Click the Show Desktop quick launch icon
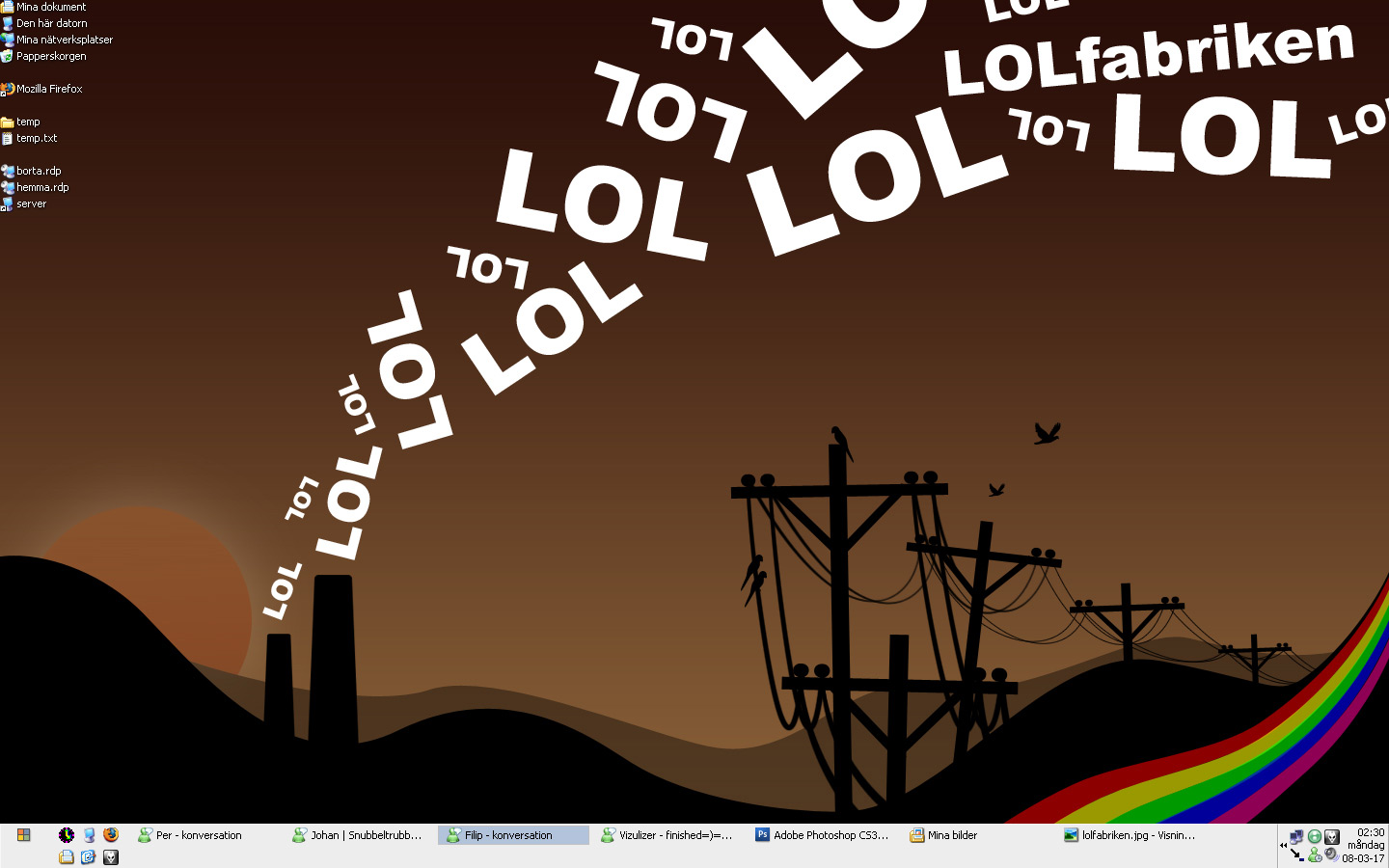The image size is (1389, 868). click(x=89, y=835)
